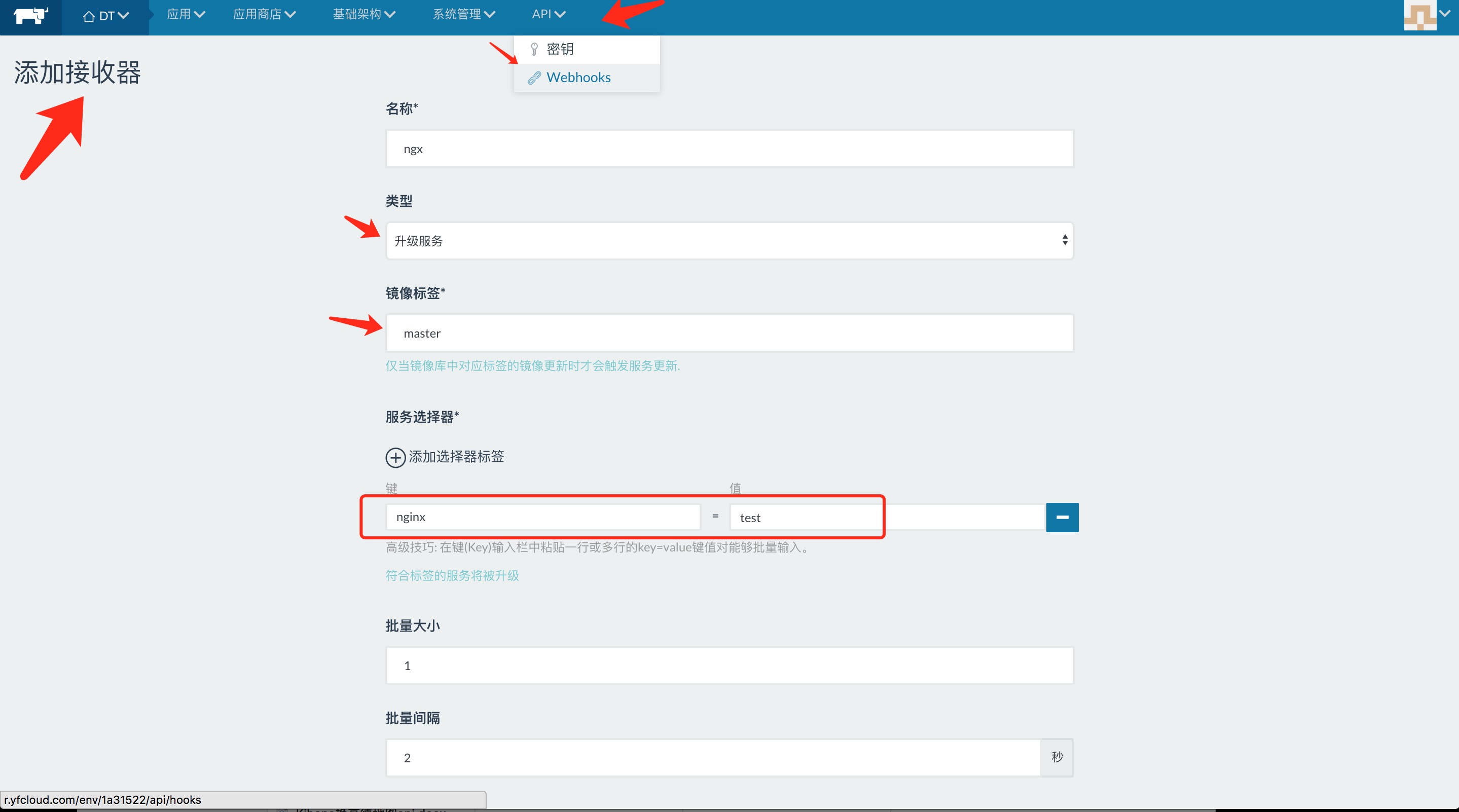
Task: Click the 镜像标签 field containing master
Action: [729, 334]
